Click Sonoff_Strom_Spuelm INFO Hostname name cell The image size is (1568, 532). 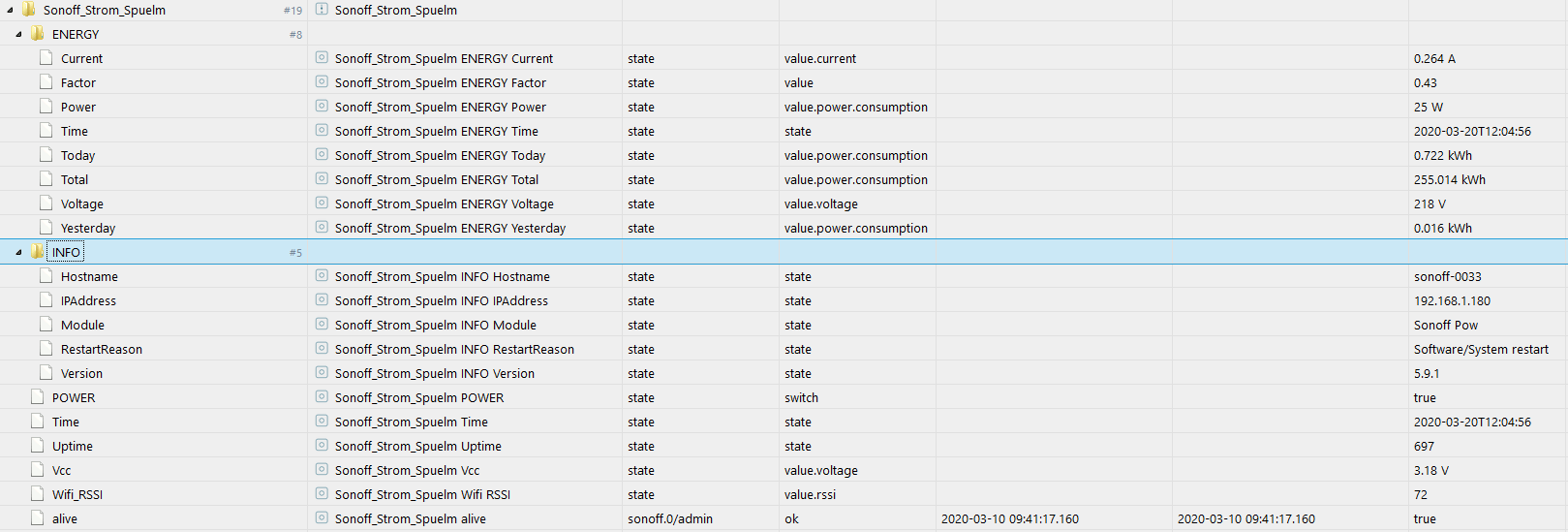443,276
